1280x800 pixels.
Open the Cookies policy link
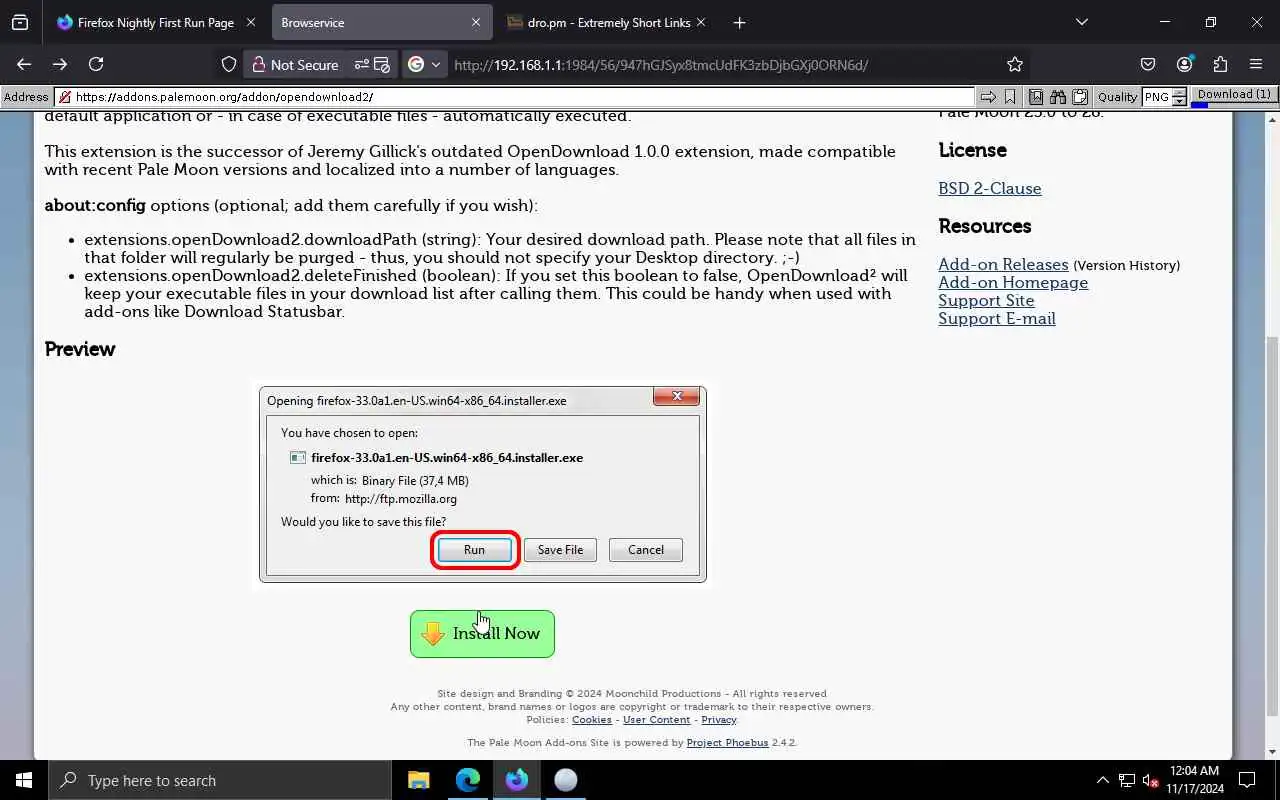592,720
